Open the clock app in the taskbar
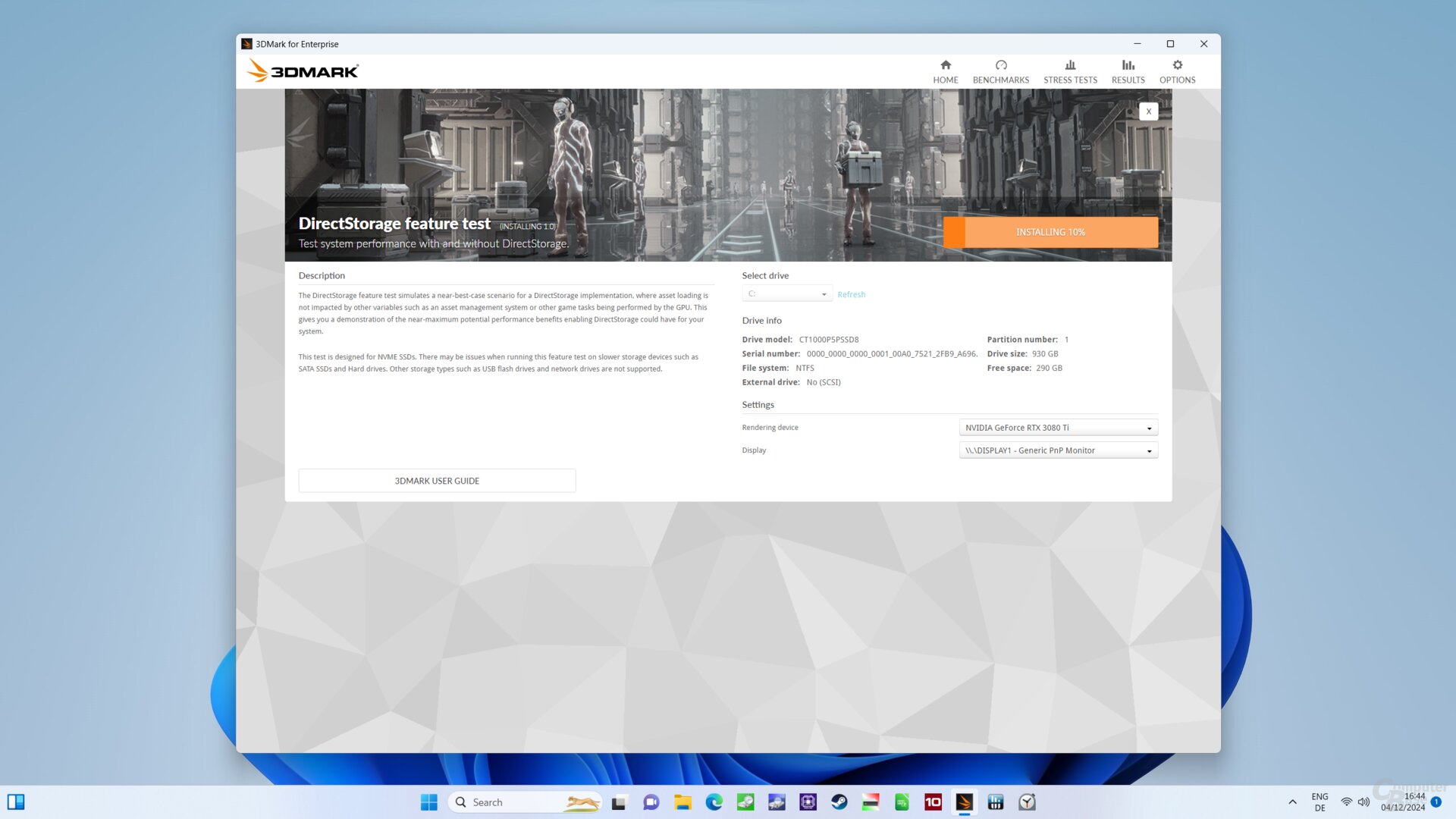The width and height of the screenshot is (1456, 819). point(1028,802)
